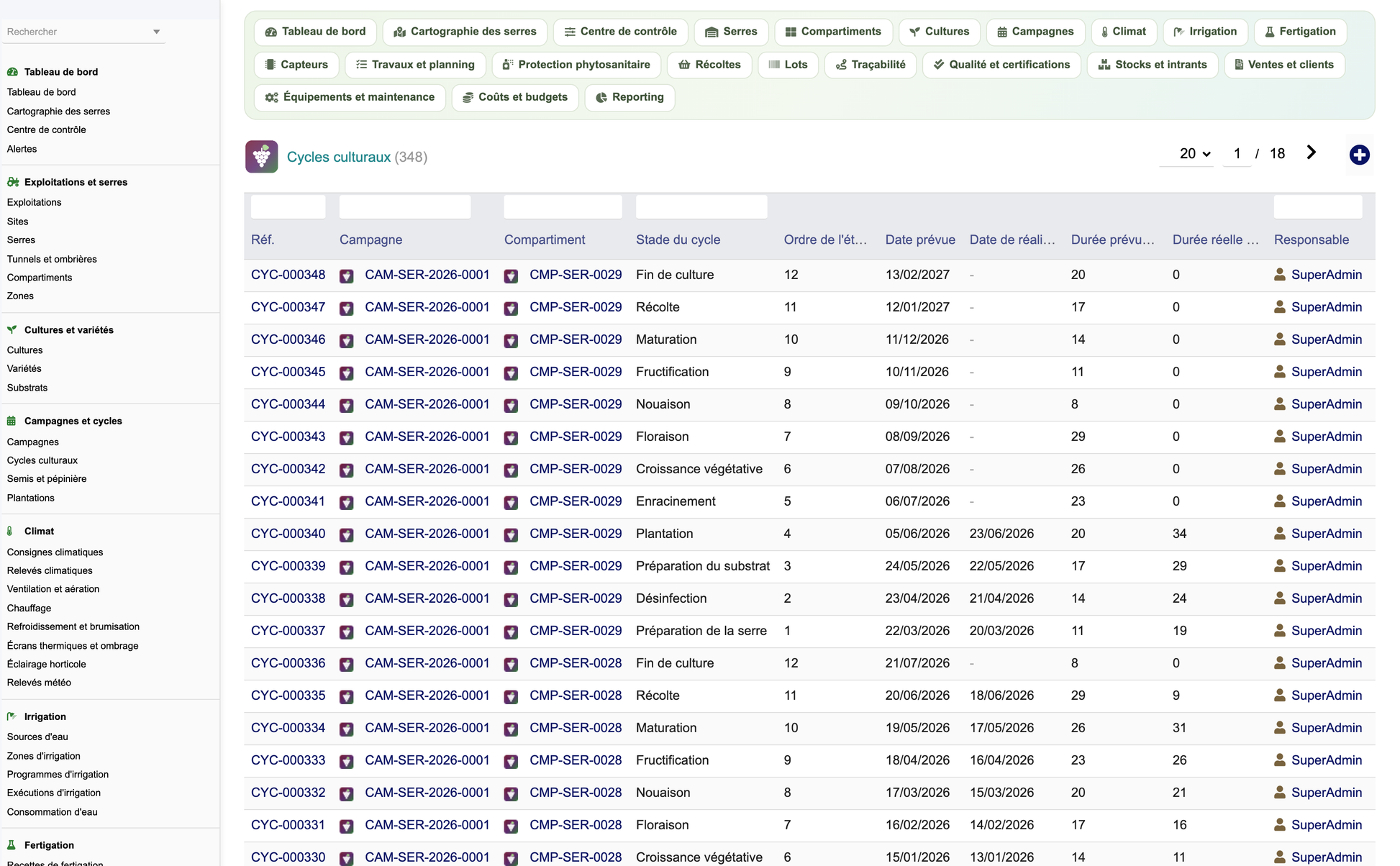Open Programmes d'irrigation in sidebar
The width and height of the screenshot is (1400, 866).
(x=58, y=775)
